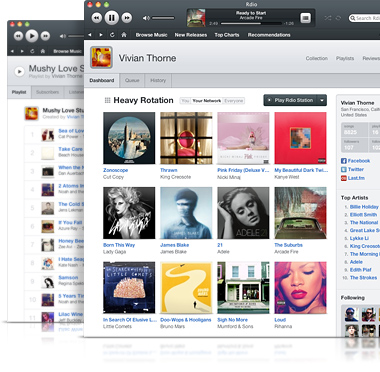Select the Dashboard tab
Viewport: 380px width, 372px height.
click(x=102, y=80)
